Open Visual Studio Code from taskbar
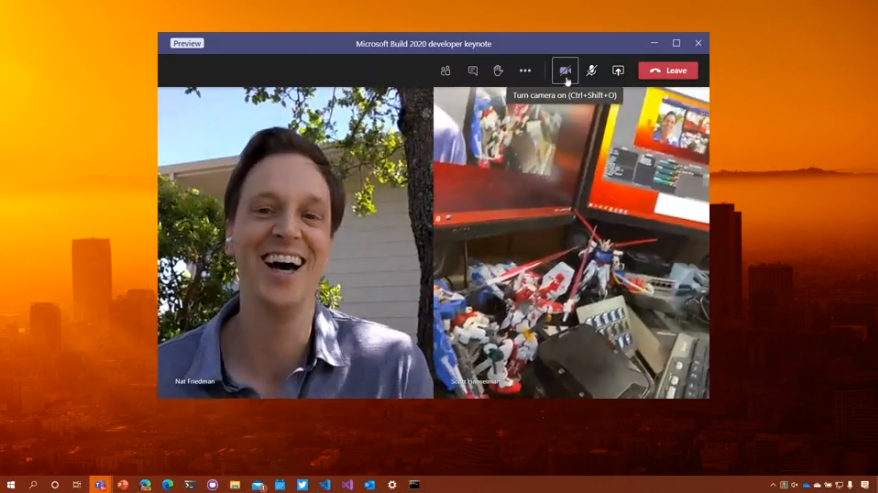The height and width of the screenshot is (493, 878). pos(325,485)
